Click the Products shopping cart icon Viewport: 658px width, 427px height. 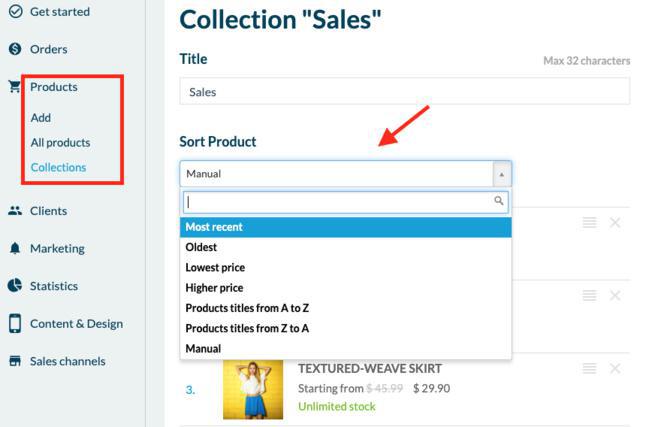[x=14, y=87]
